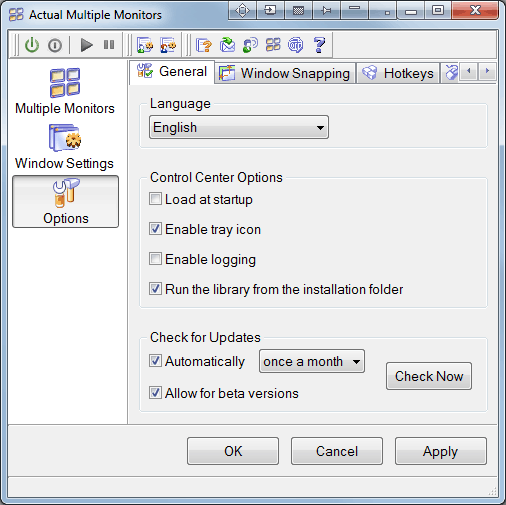Click the Check Now button
506x505 pixels.
coord(429,376)
